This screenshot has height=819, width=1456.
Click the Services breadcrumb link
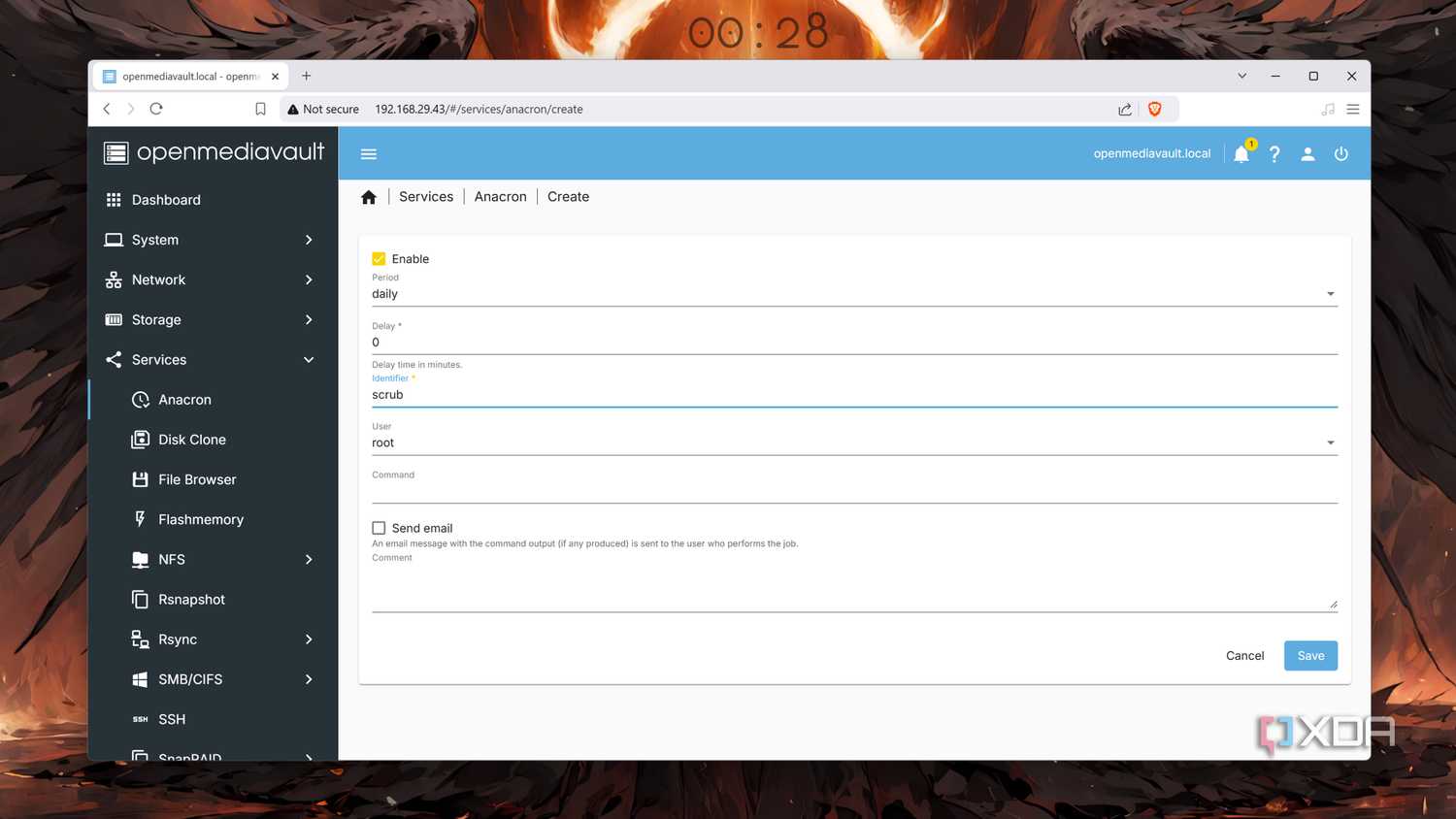pyautogui.click(x=426, y=197)
